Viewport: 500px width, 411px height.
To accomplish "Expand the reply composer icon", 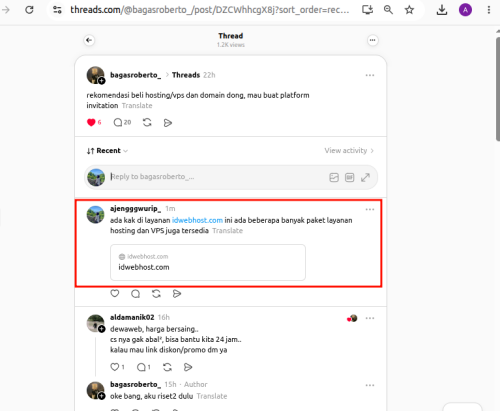I will point(365,177).
